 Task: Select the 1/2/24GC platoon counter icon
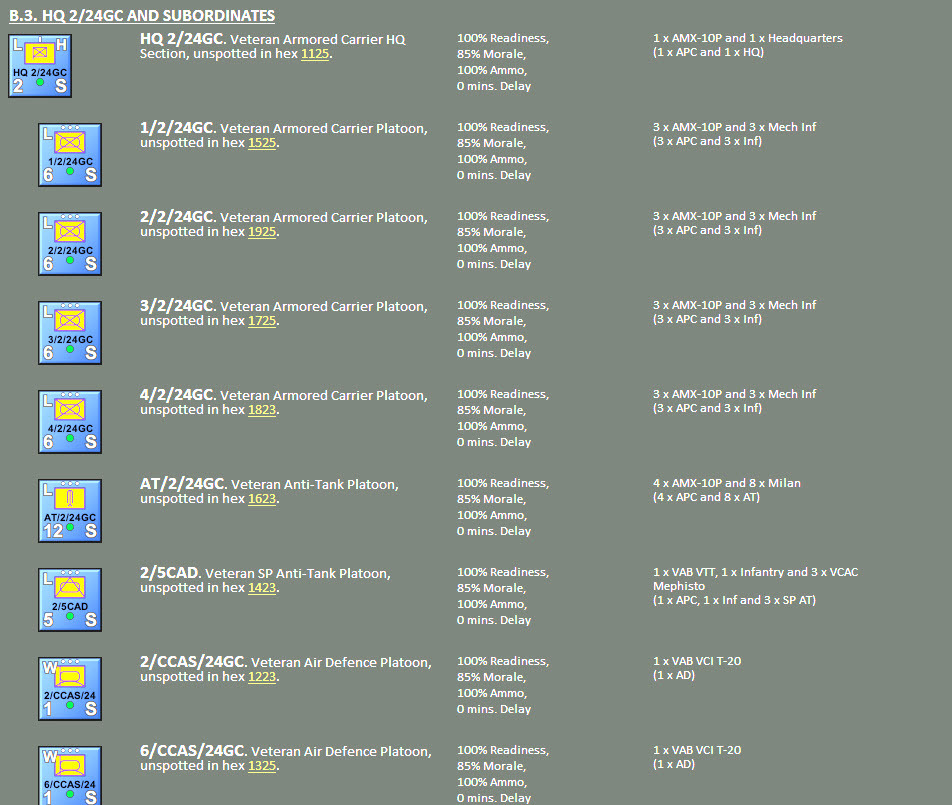[x=70, y=155]
